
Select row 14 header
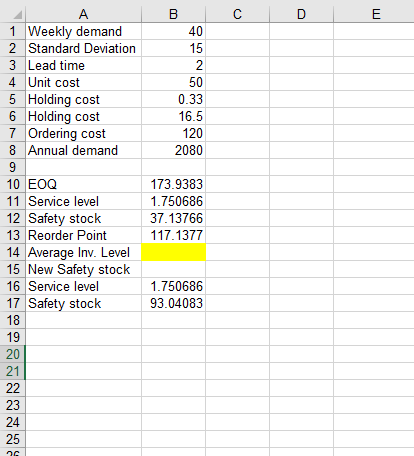(13, 252)
